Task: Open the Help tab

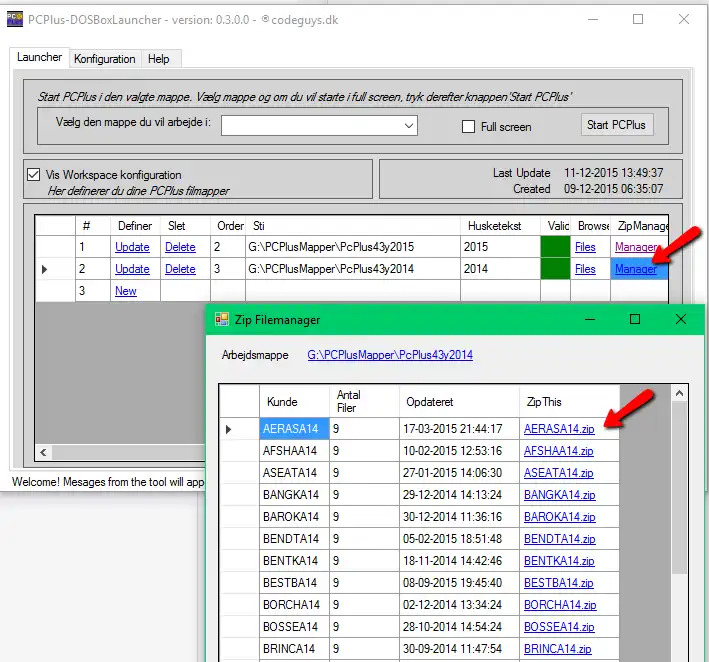Action: (159, 59)
